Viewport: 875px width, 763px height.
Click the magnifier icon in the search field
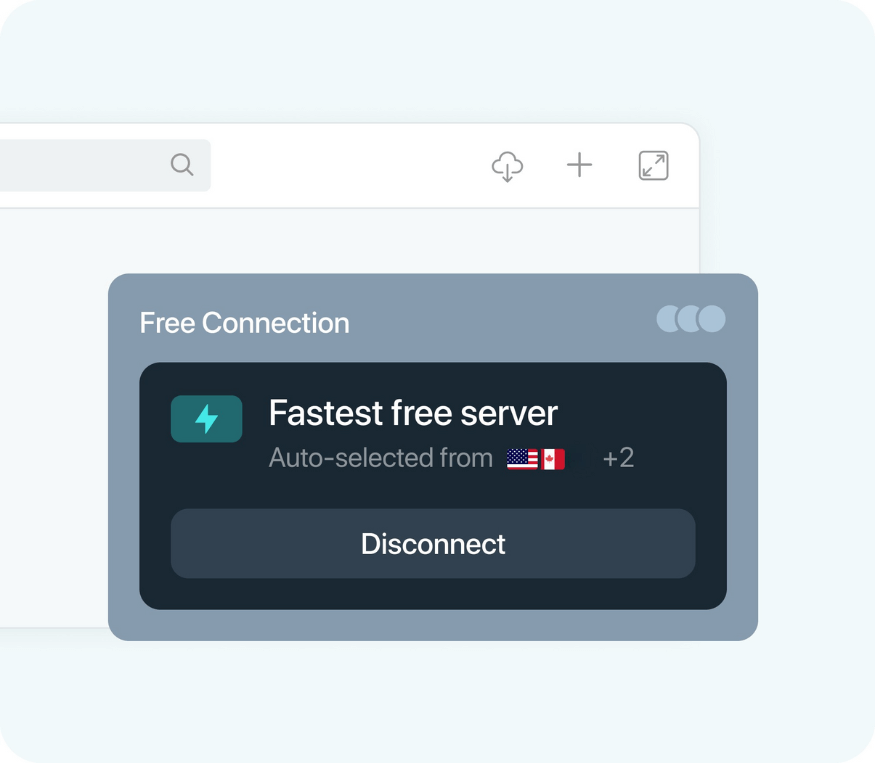click(x=181, y=165)
